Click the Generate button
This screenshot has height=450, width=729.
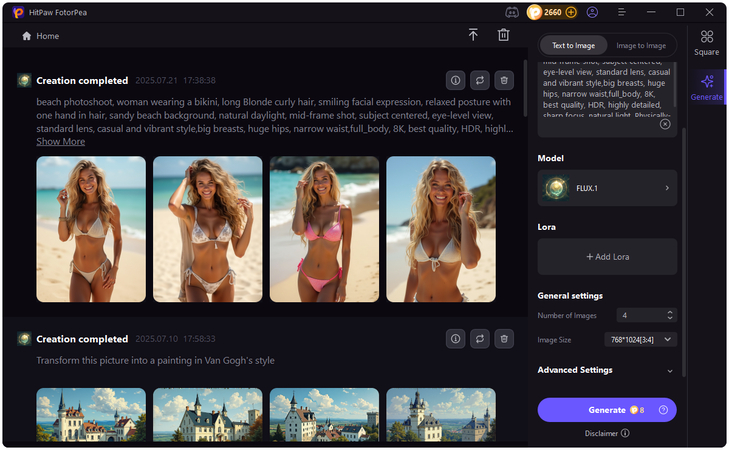tap(607, 410)
